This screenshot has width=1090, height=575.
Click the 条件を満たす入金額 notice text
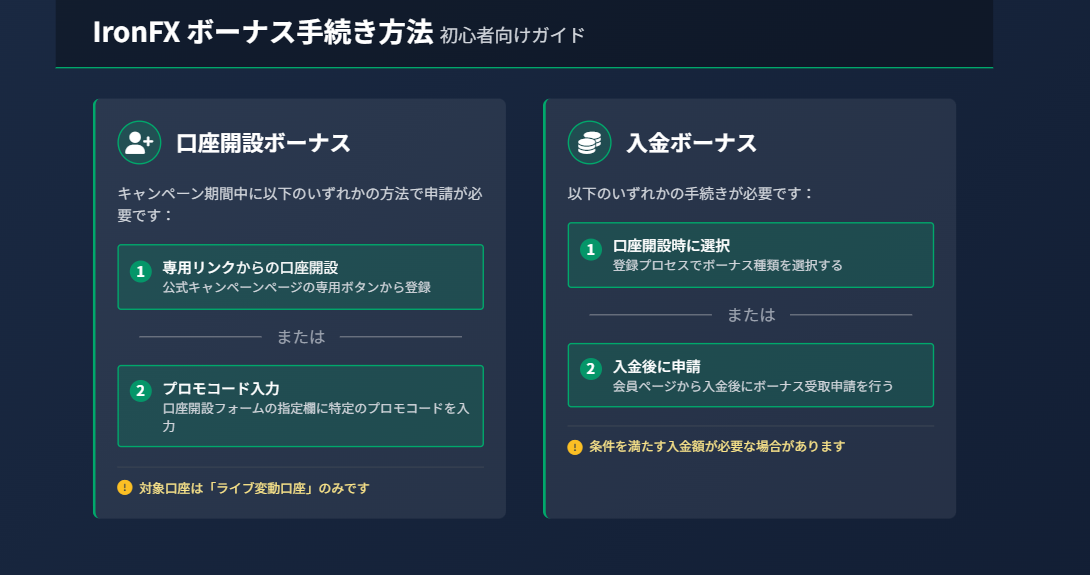click(x=717, y=446)
